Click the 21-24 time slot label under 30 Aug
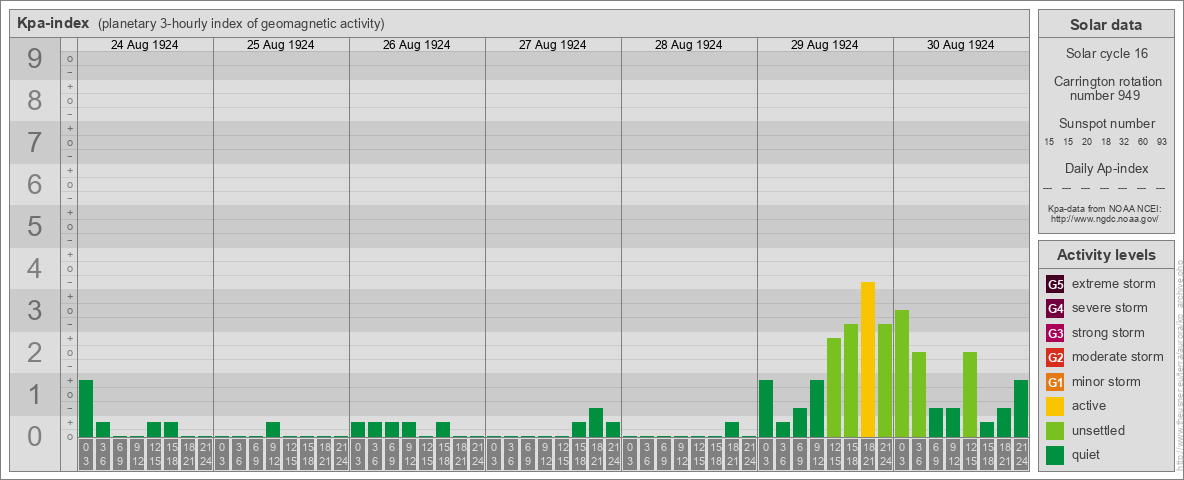The image size is (1184, 480). pos(1021,454)
